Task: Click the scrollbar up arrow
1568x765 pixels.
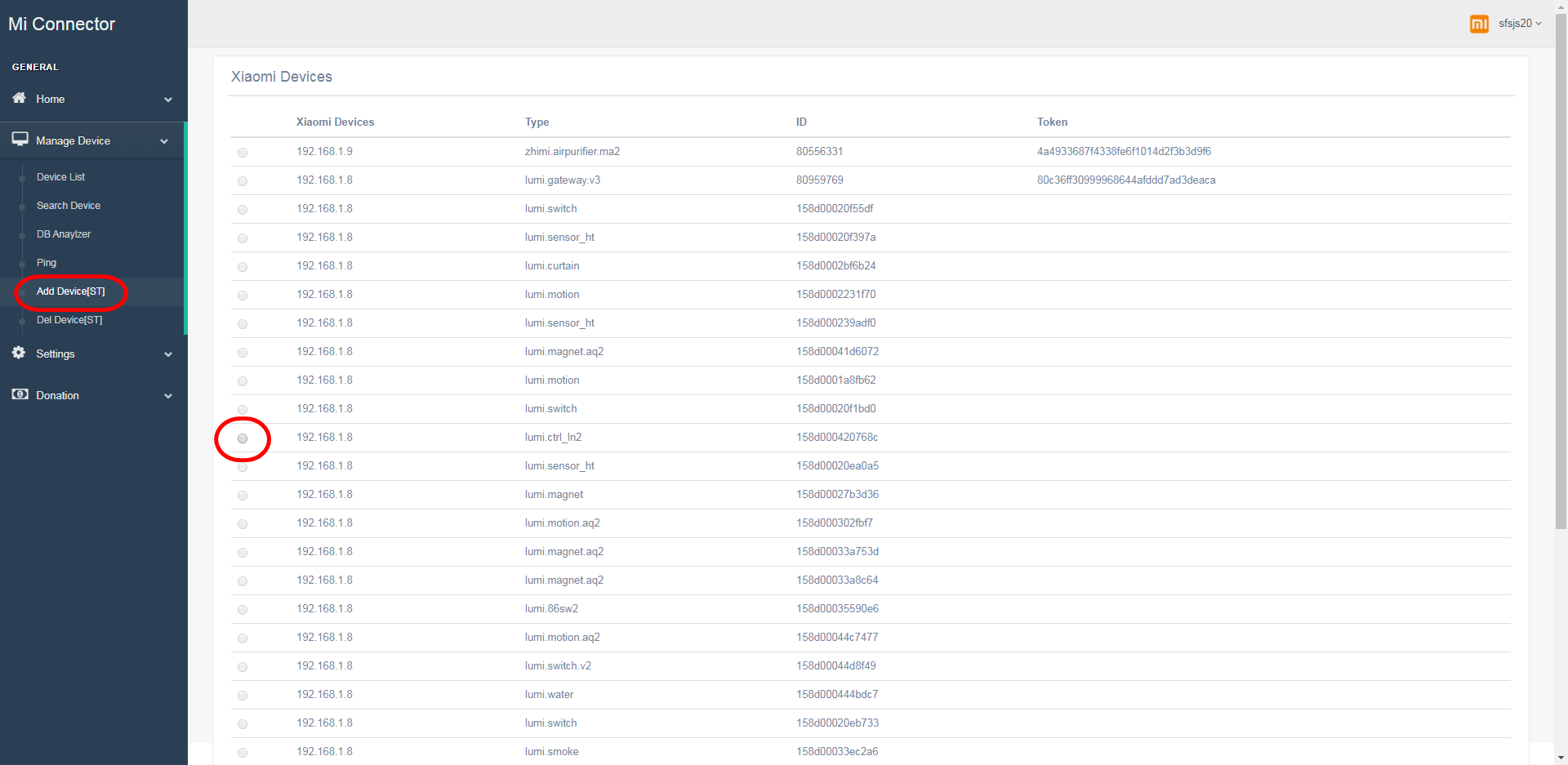Action: [1561, 7]
